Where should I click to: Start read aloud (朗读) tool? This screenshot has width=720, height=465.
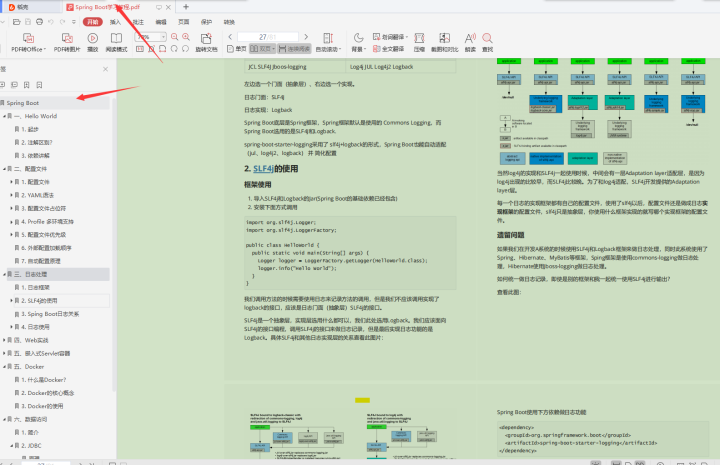coord(470,42)
